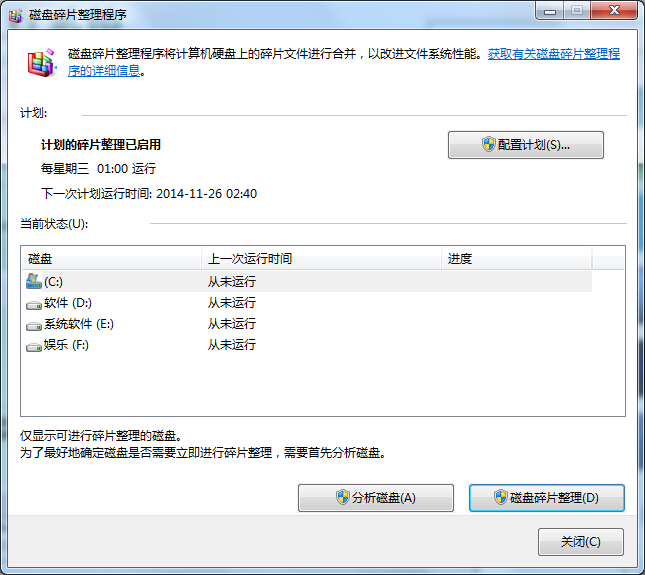Click the hint about analyzing disks first
Screen dimensions: 645x575
[x=203, y=452]
